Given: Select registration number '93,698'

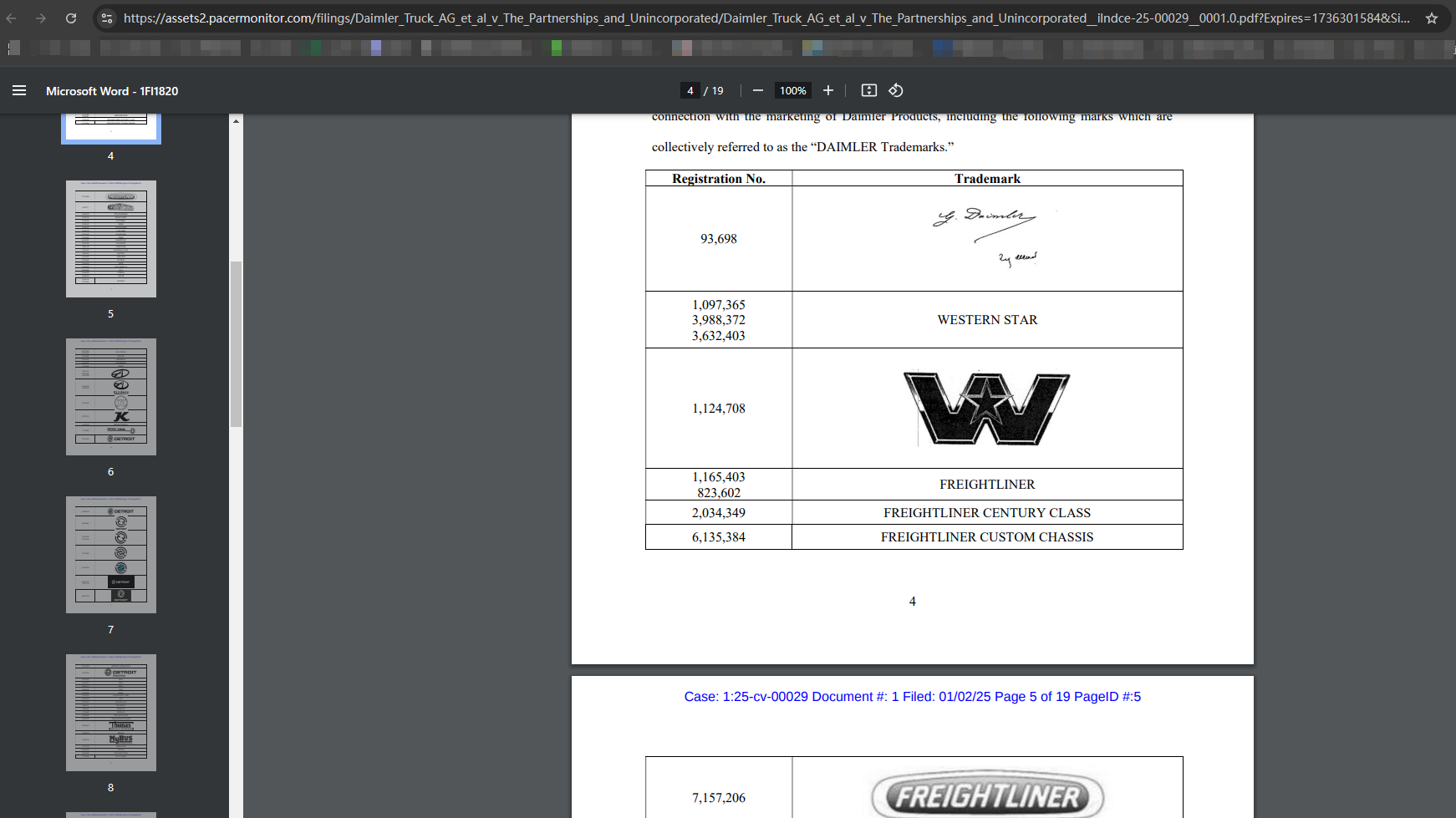Looking at the screenshot, I should pyautogui.click(x=719, y=239).
